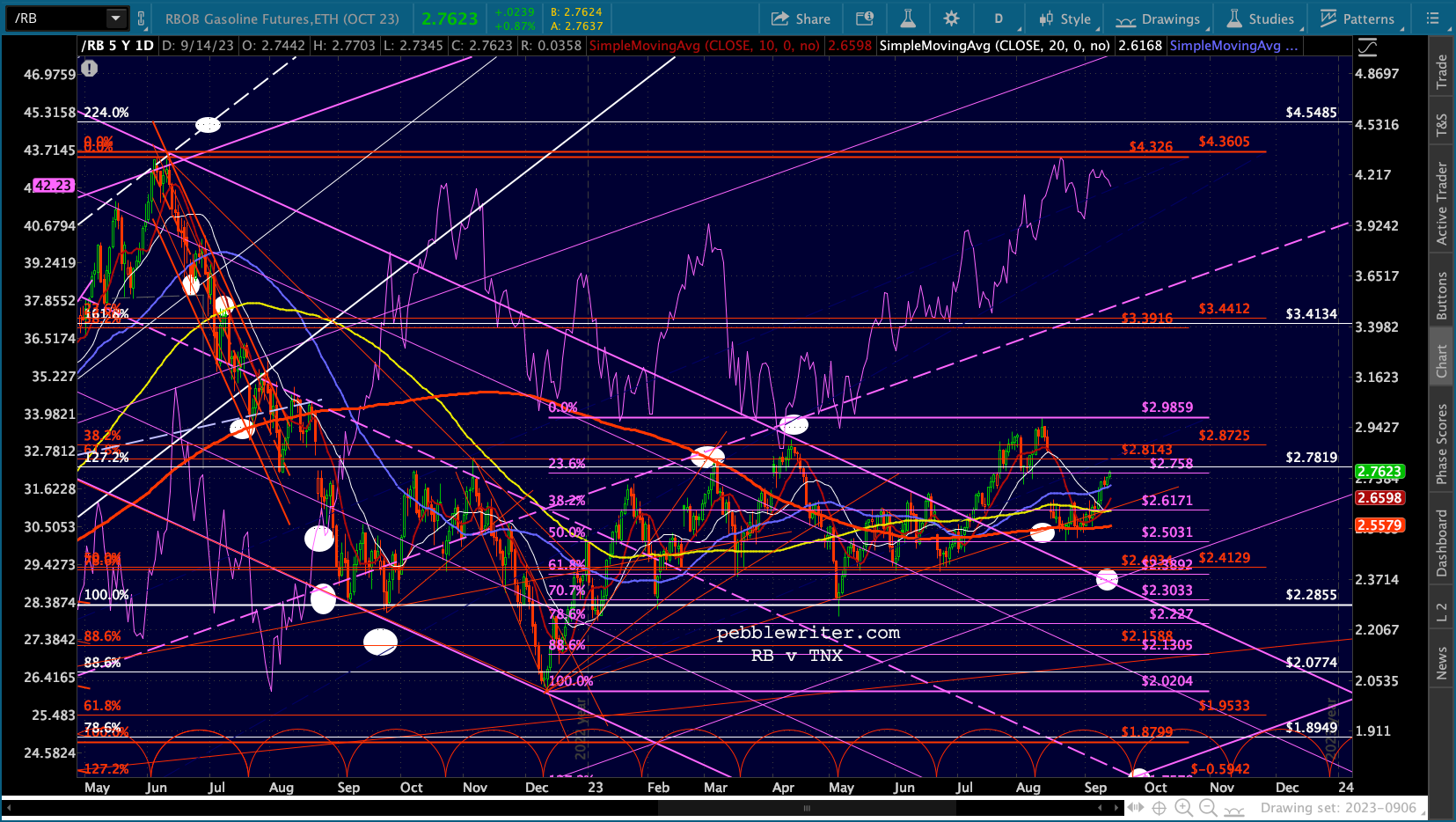1456x822 pixels.
Task: Expand the /RB symbol dropdown arrow
Action: pyautogui.click(x=116, y=18)
